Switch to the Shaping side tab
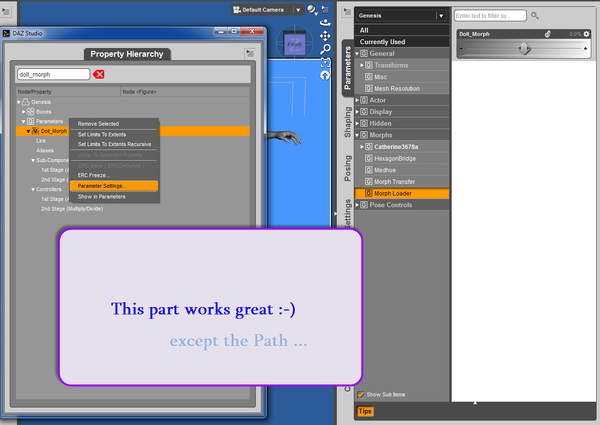 click(348, 122)
